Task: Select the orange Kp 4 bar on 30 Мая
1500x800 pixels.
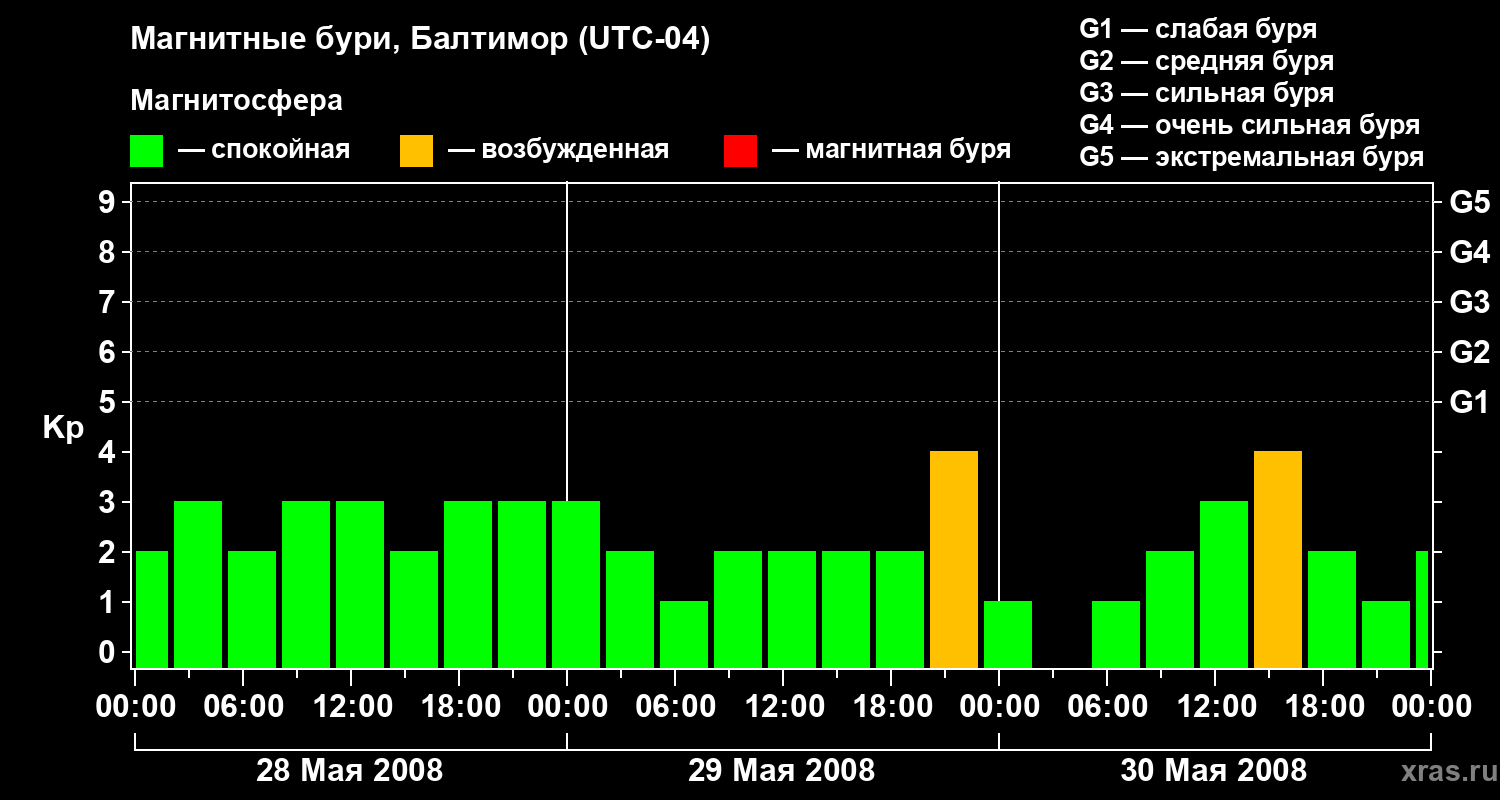Action: point(1278,560)
